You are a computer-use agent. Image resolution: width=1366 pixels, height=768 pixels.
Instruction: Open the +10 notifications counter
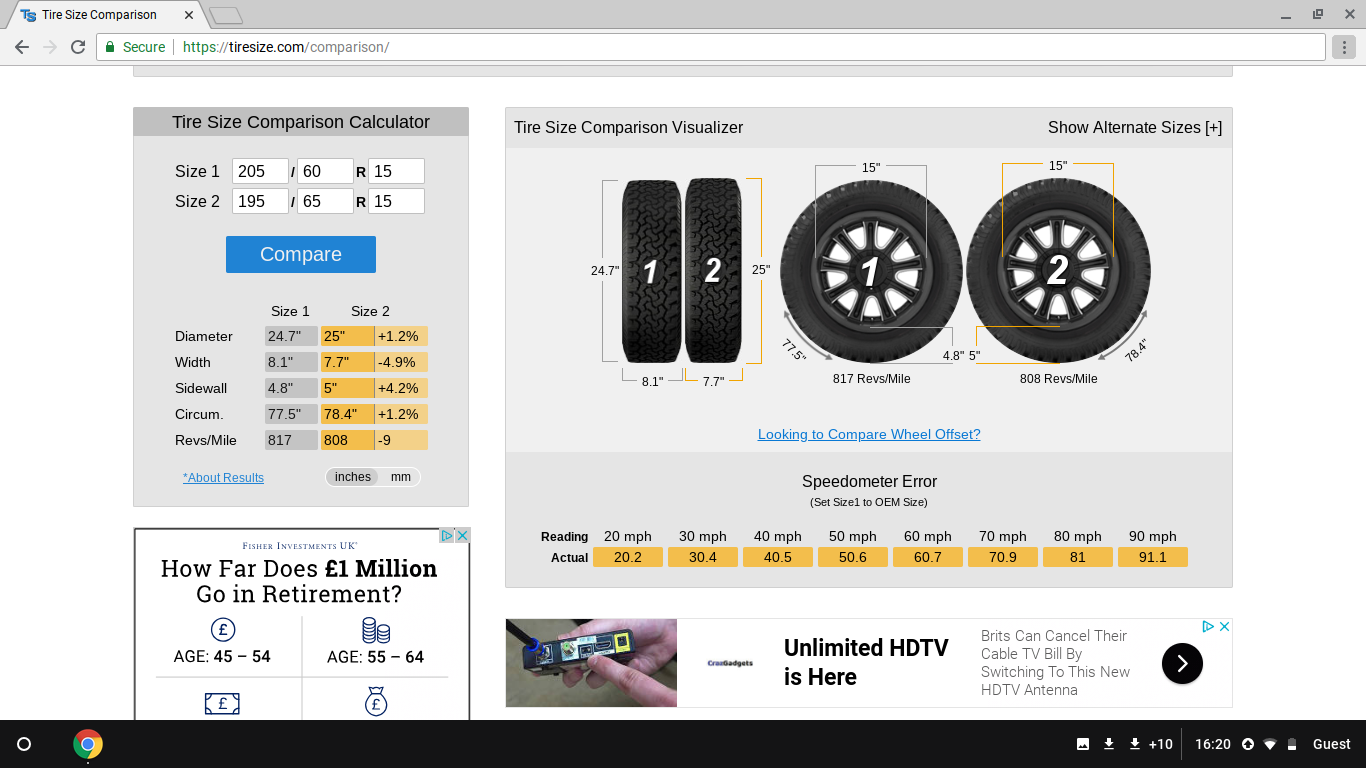(x=1162, y=744)
